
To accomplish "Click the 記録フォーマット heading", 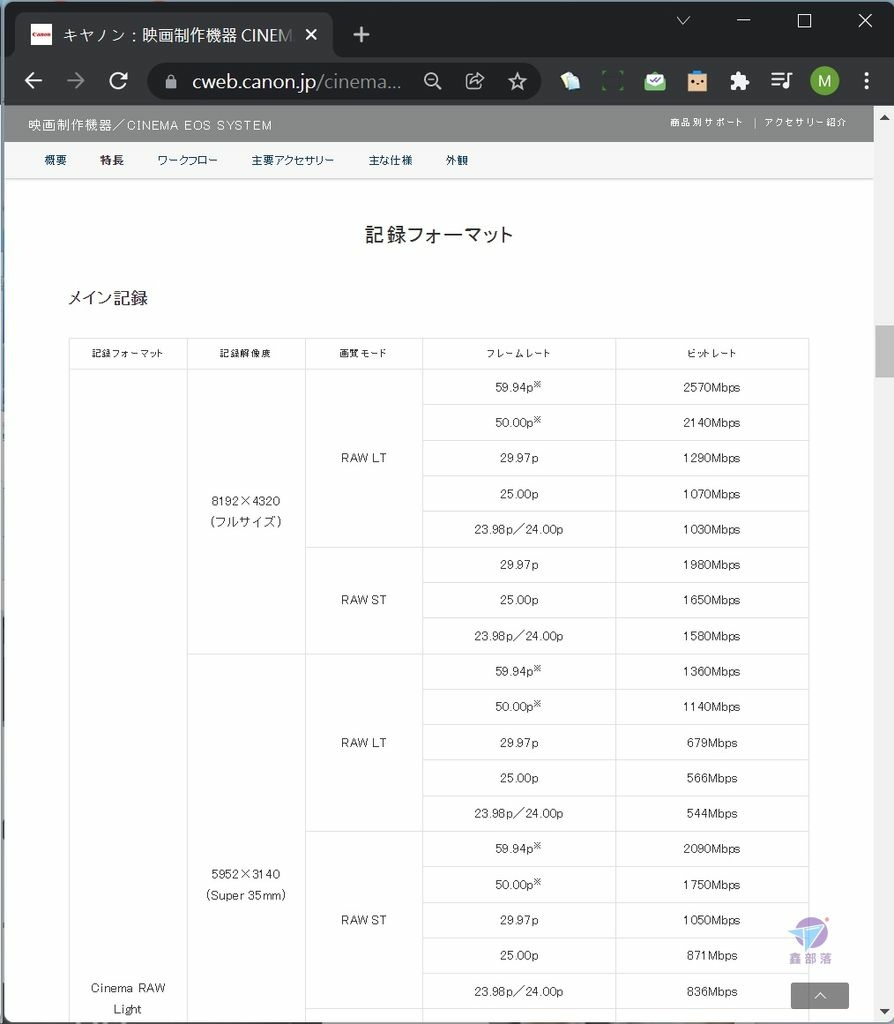I will pyautogui.click(x=439, y=234).
